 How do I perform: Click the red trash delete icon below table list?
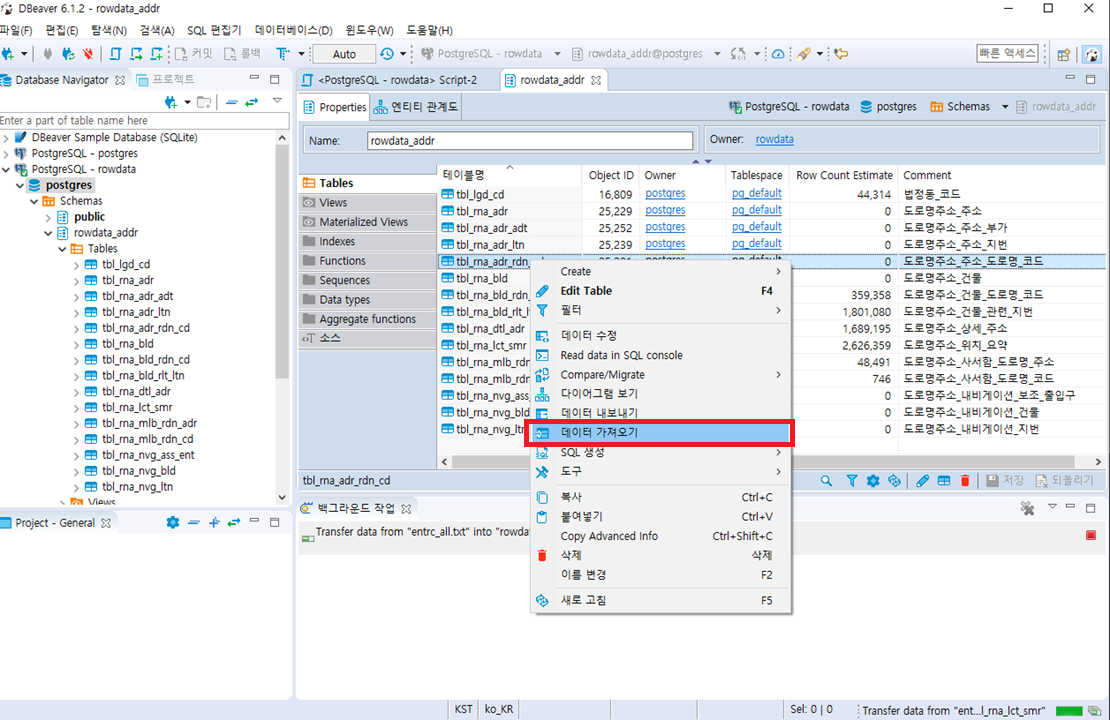[x=965, y=481]
